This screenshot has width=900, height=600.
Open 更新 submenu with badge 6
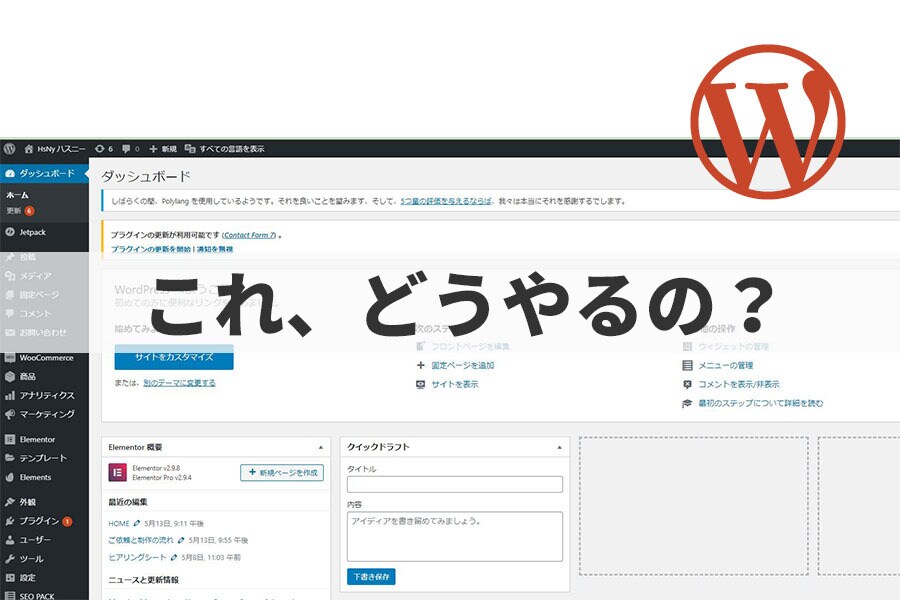pyautogui.click(x=20, y=211)
